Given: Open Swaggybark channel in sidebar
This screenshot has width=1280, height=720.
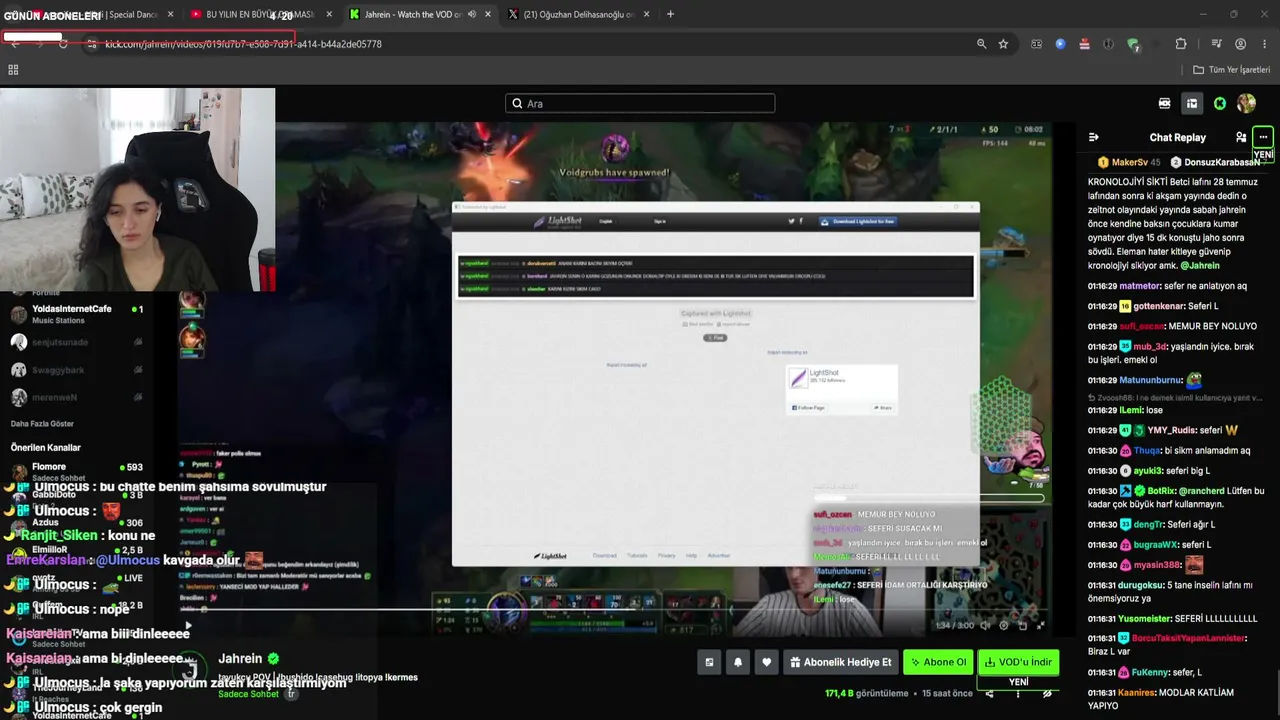Looking at the screenshot, I should 78,370.
